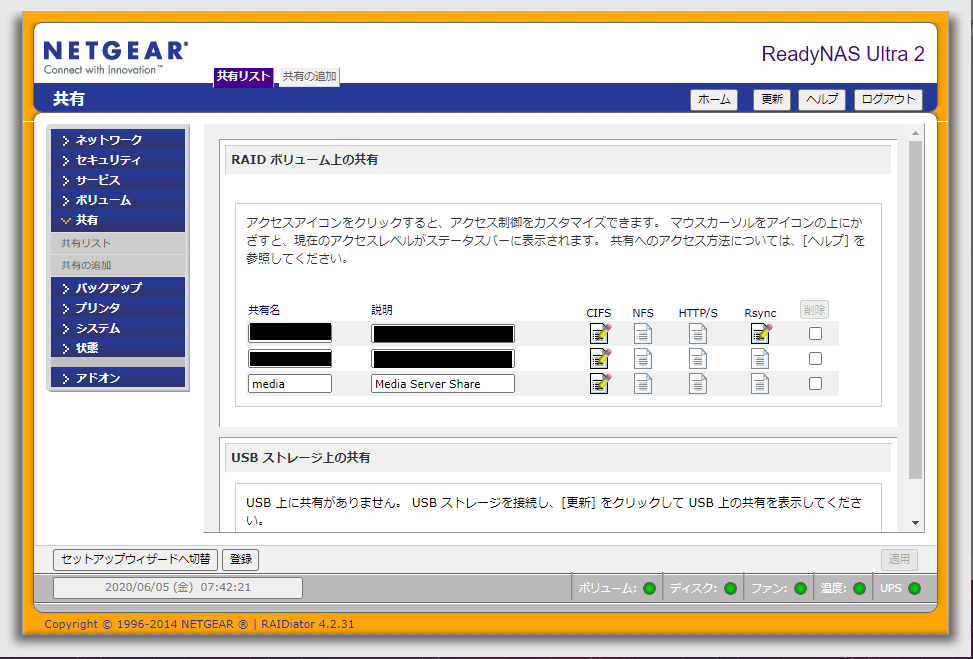This screenshot has height=659, width=973.
Task: Open NFS access icon in first share row
Action: [x=643, y=334]
